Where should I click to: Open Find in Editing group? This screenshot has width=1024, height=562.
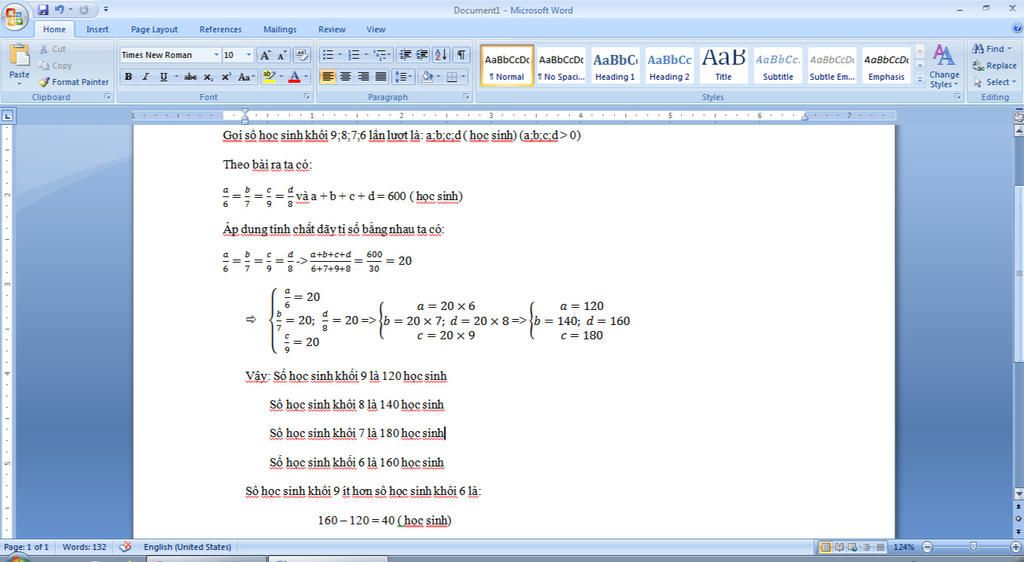[x=991, y=49]
